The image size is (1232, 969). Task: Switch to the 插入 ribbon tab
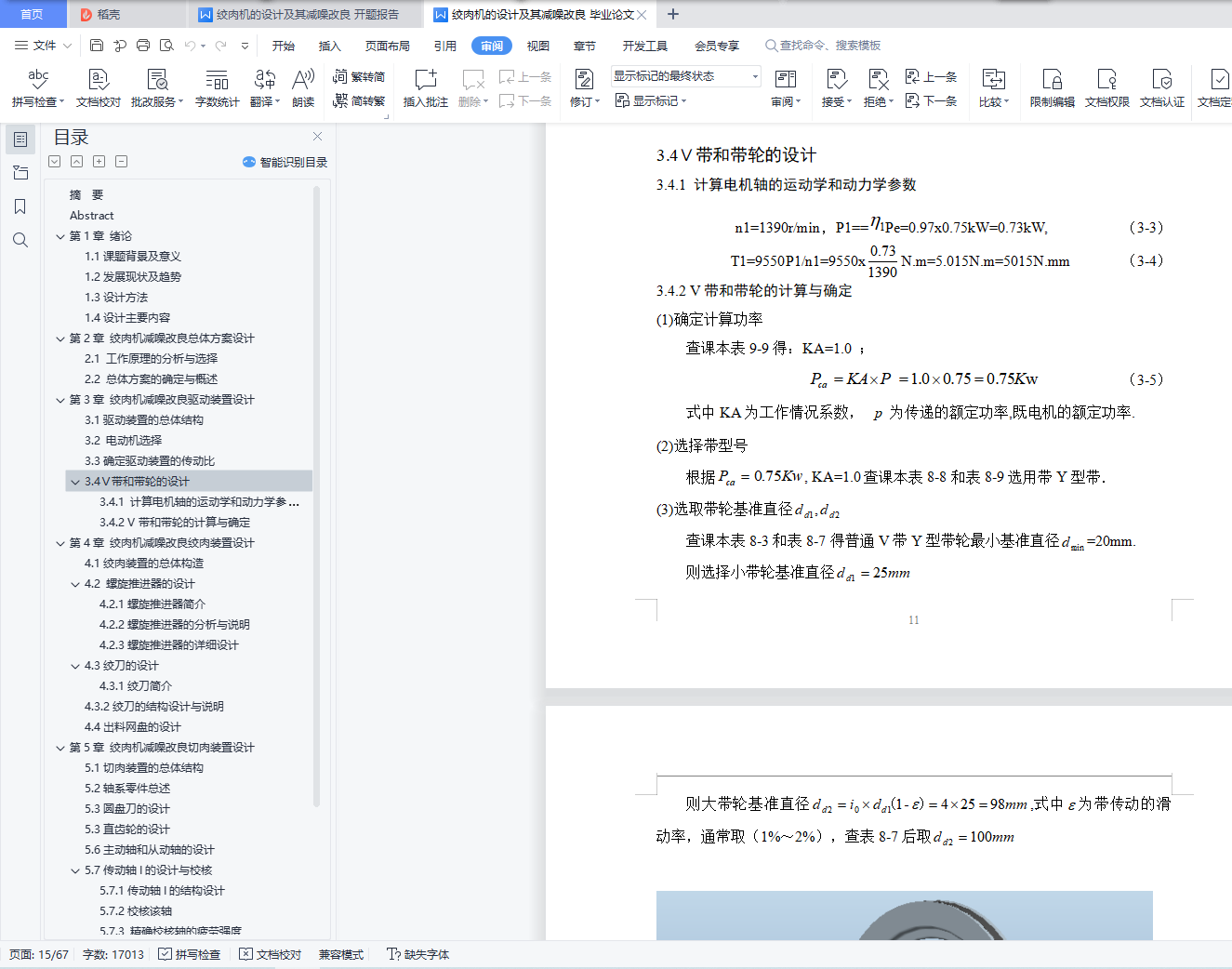(x=330, y=46)
